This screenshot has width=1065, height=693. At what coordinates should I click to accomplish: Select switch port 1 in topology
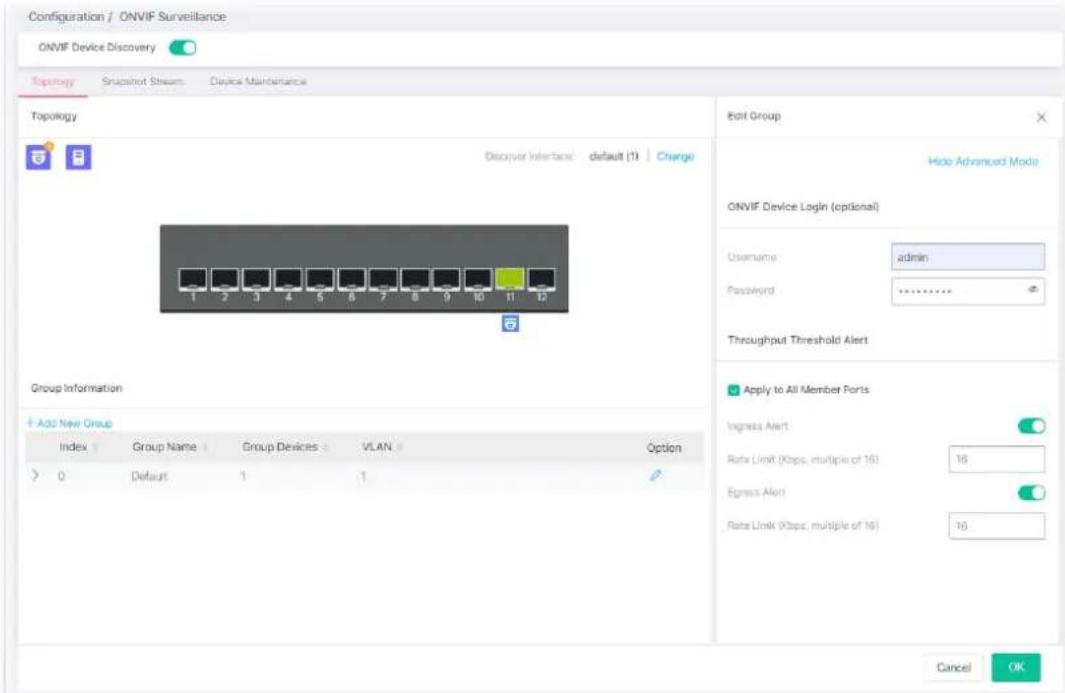click(193, 279)
